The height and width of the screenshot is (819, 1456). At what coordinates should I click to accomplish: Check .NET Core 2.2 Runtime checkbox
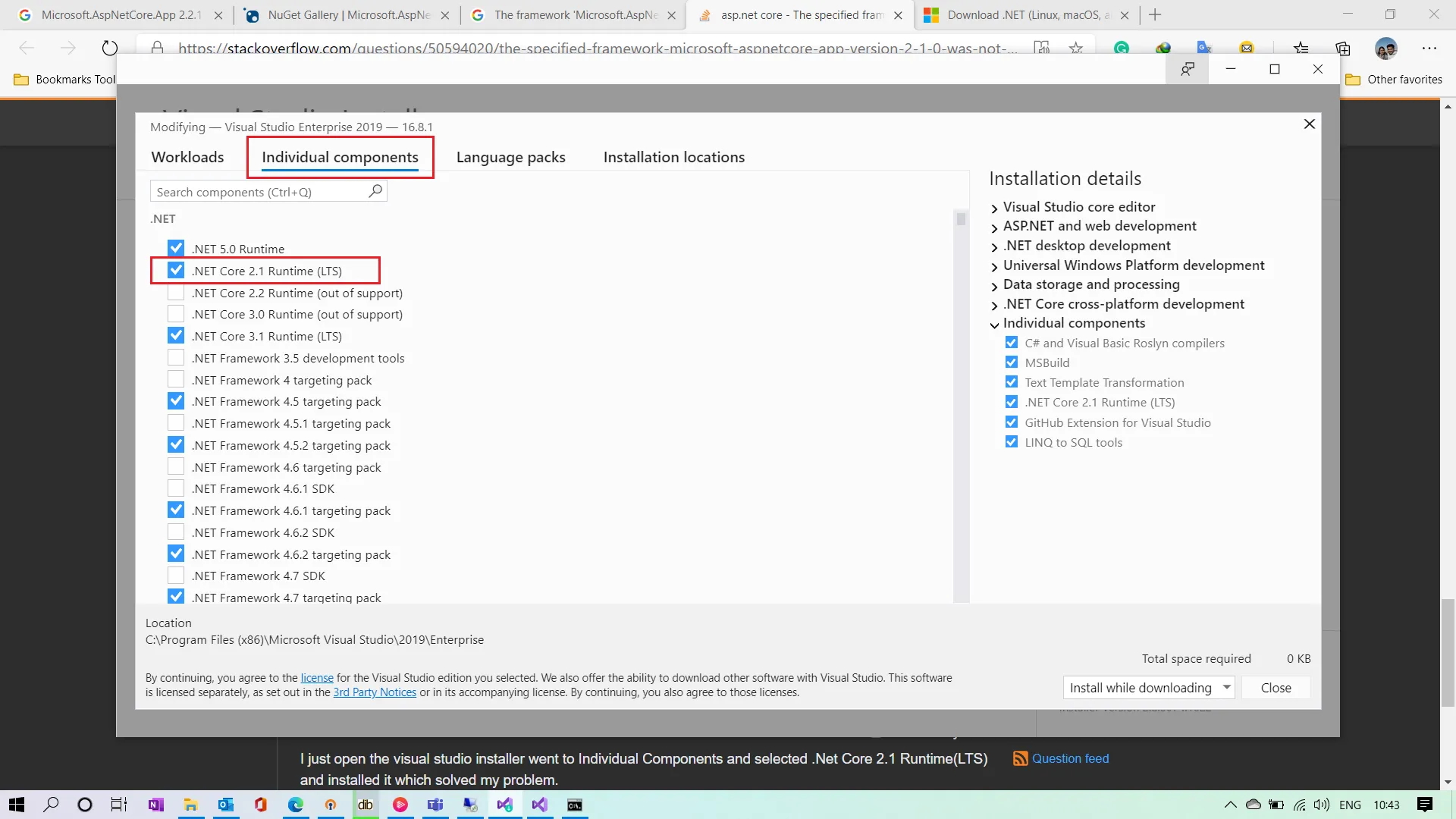(x=176, y=293)
